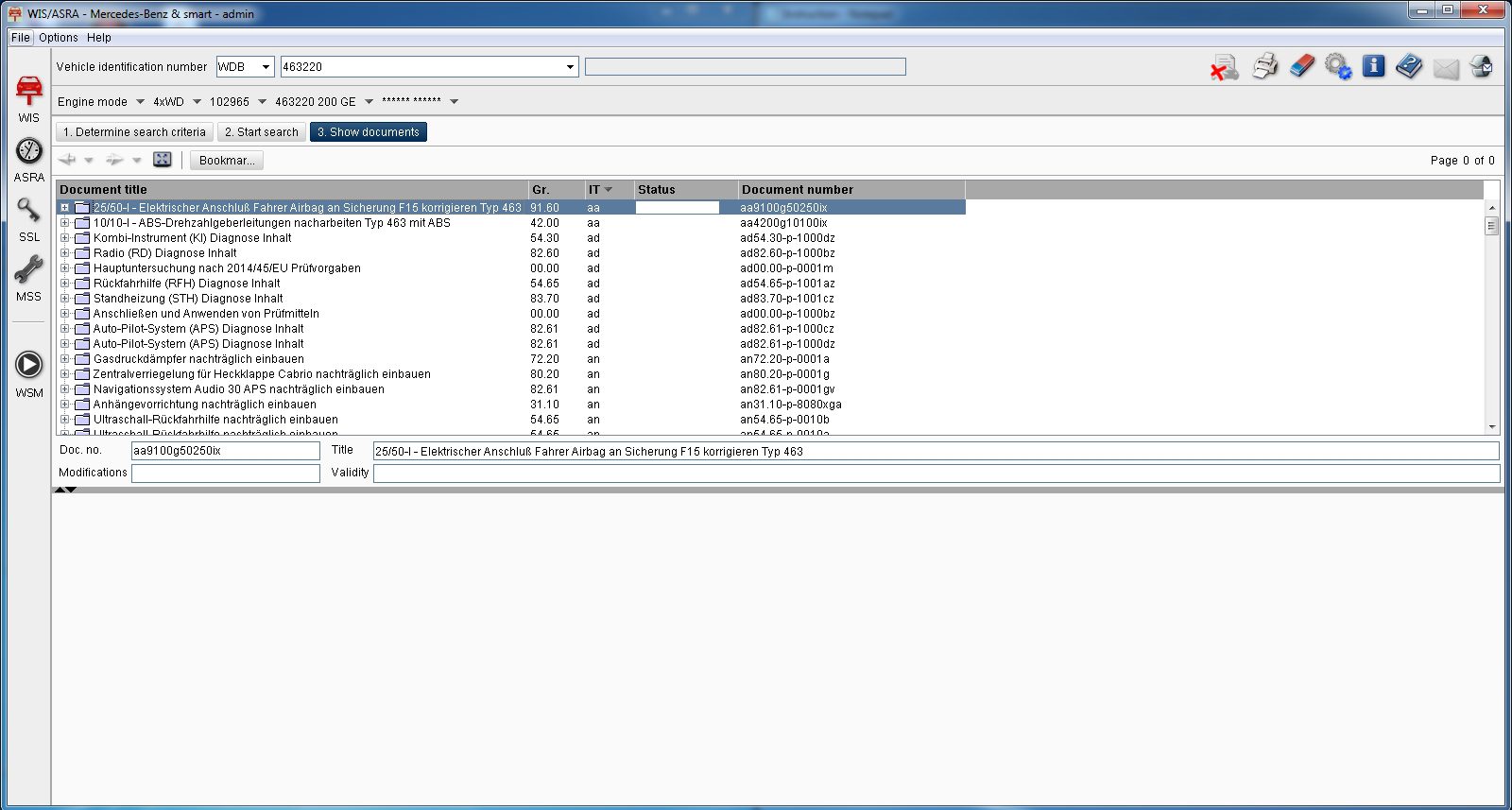This screenshot has height=810, width=1512.
Task: Open the gears settings icon
Action: 1337,67
